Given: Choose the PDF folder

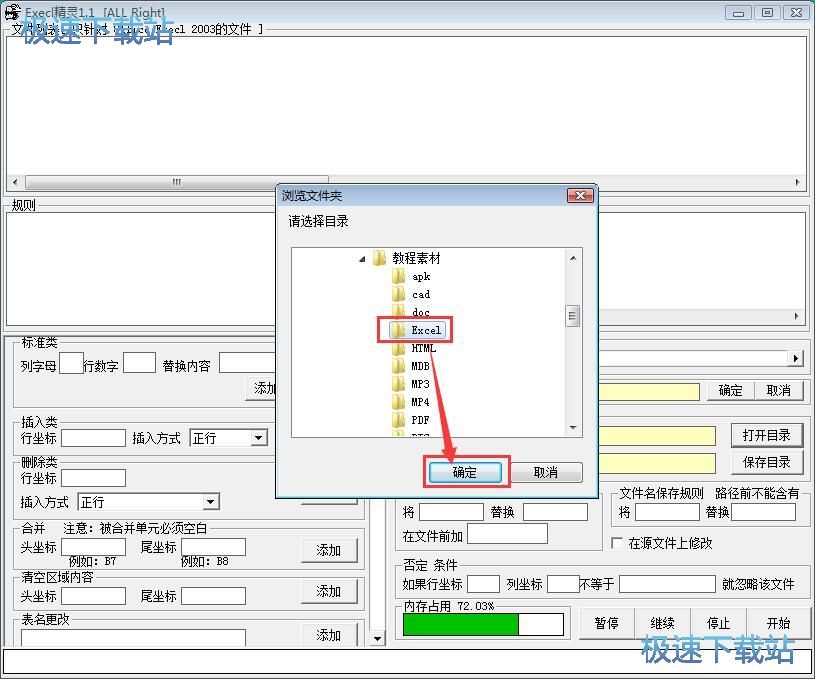Looking at the screenshot, I should (x=420, y=420).
